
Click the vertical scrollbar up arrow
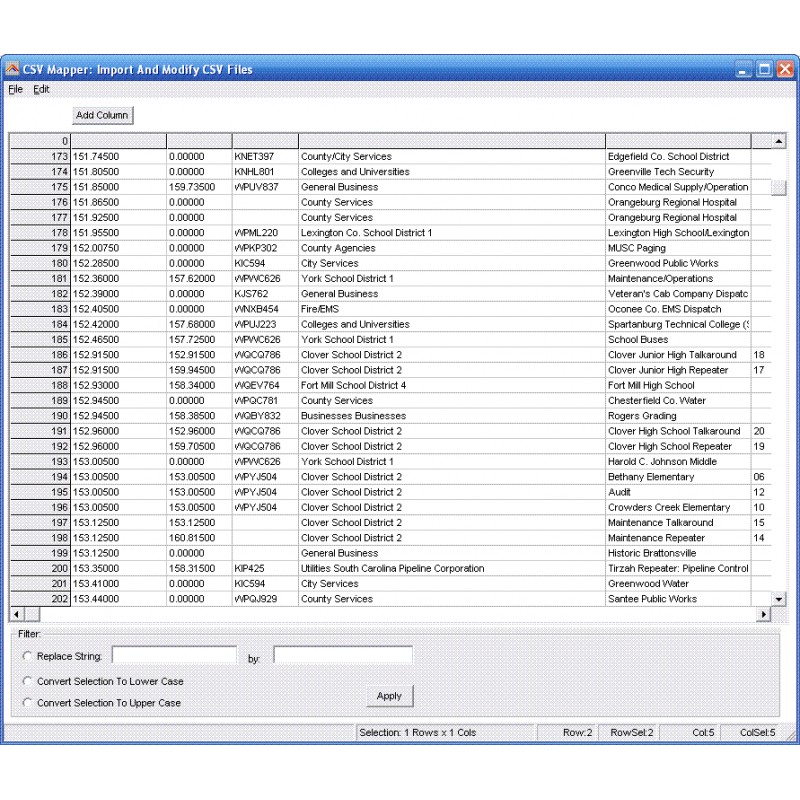[781, 140]
